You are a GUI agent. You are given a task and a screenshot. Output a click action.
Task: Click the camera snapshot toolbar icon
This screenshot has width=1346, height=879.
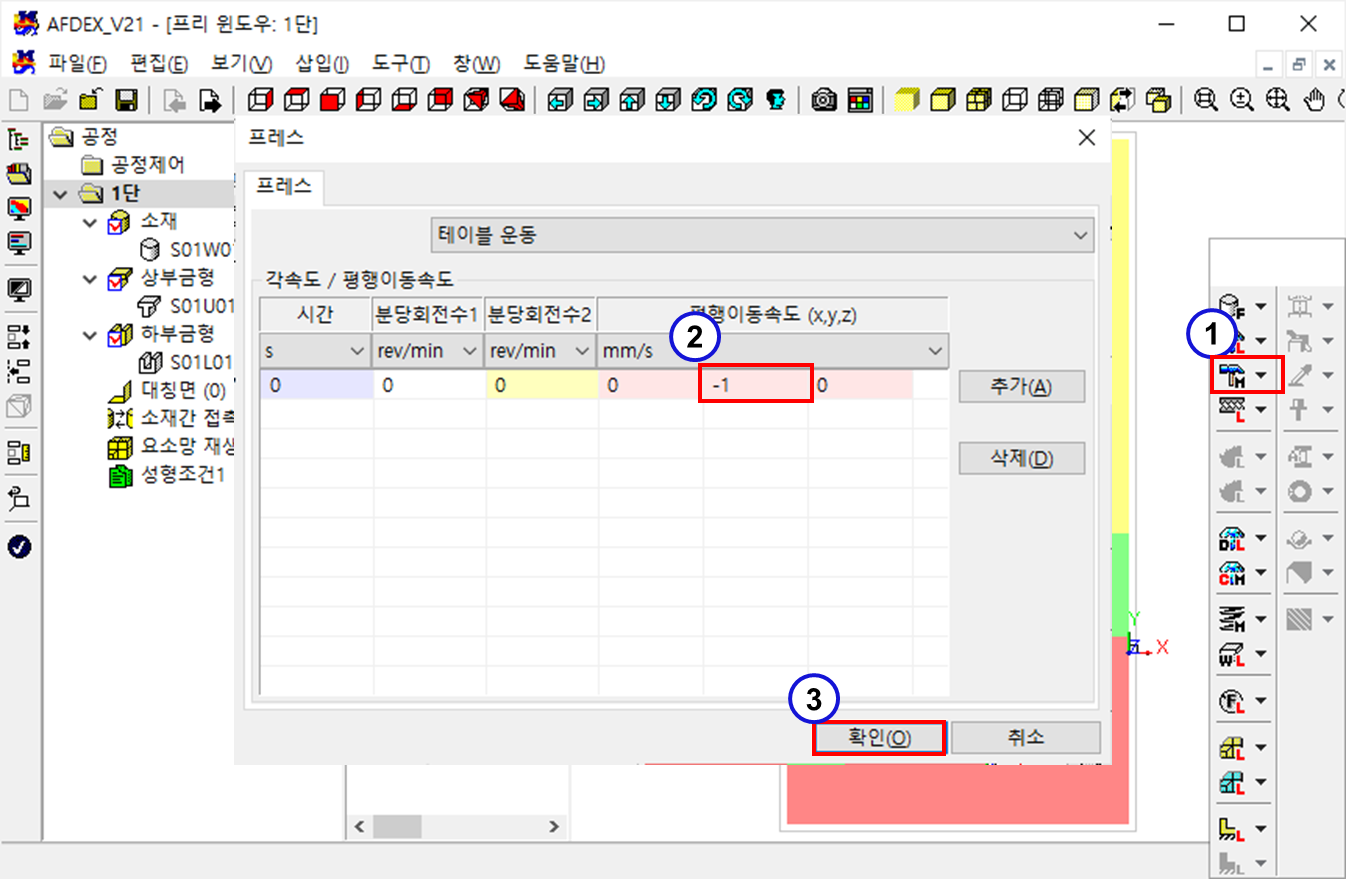pyautogui.click(x=824, y=100)
